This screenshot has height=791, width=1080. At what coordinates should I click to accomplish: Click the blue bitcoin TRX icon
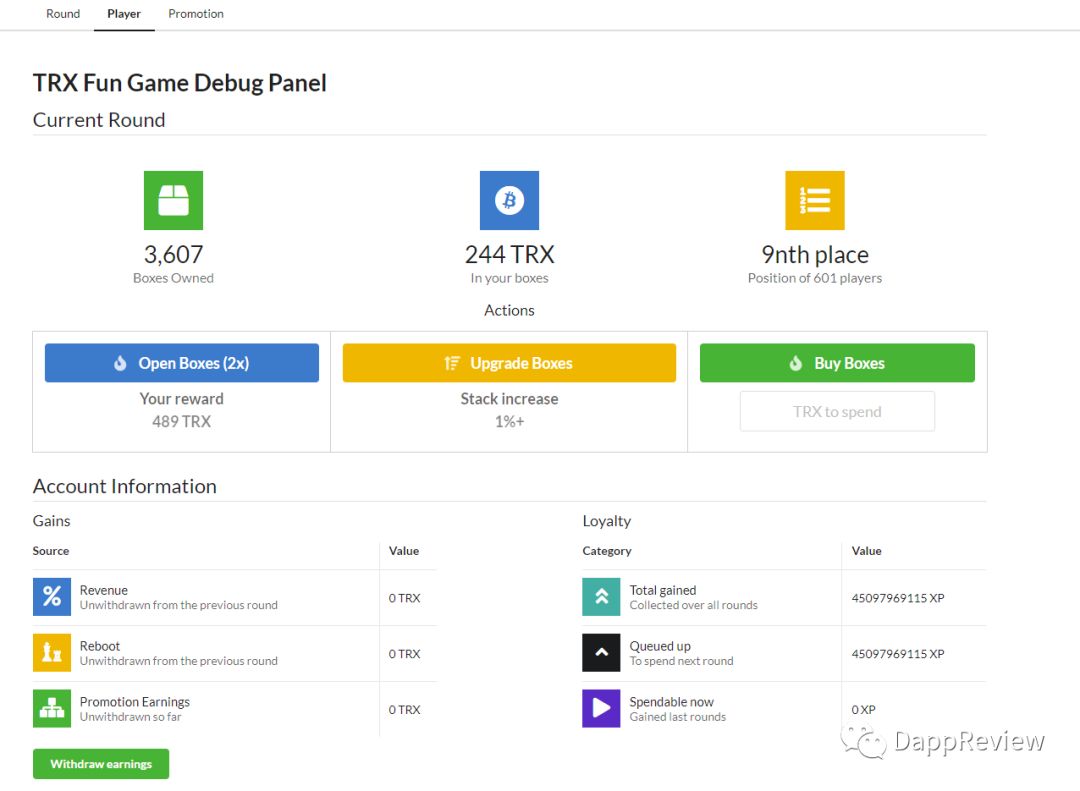[509, 201]
